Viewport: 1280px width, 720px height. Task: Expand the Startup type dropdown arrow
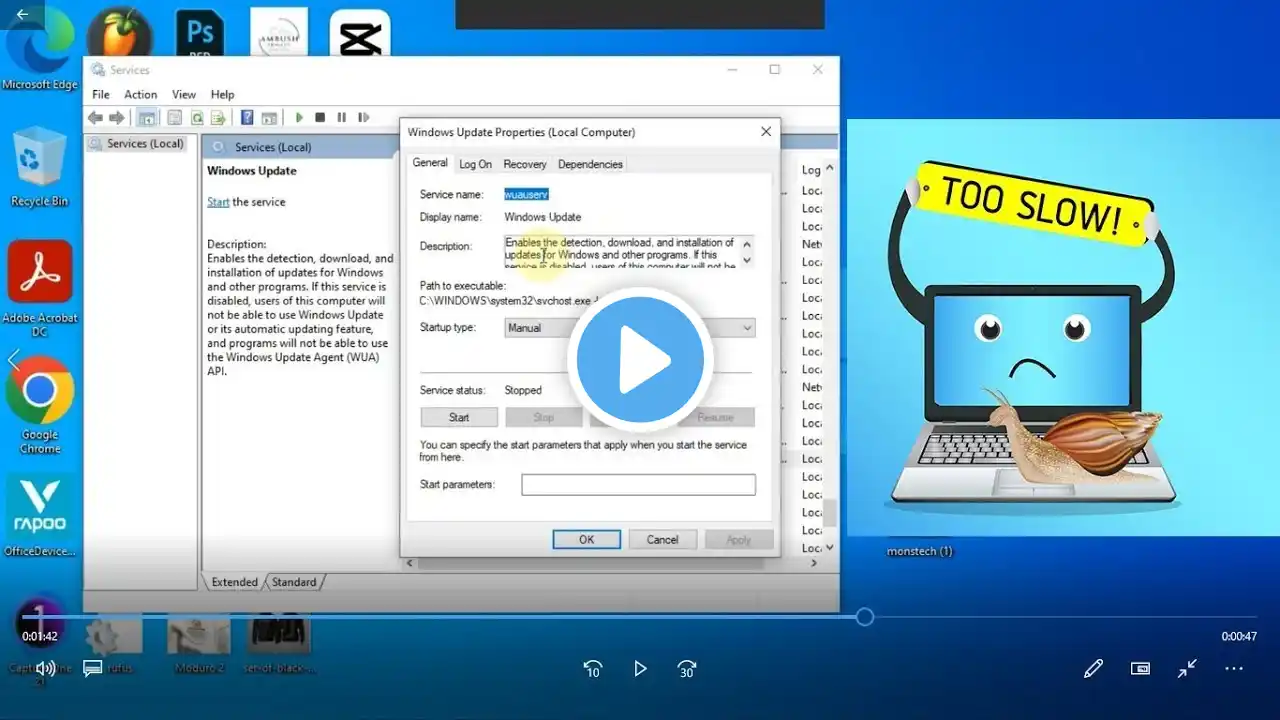(746, 328)
